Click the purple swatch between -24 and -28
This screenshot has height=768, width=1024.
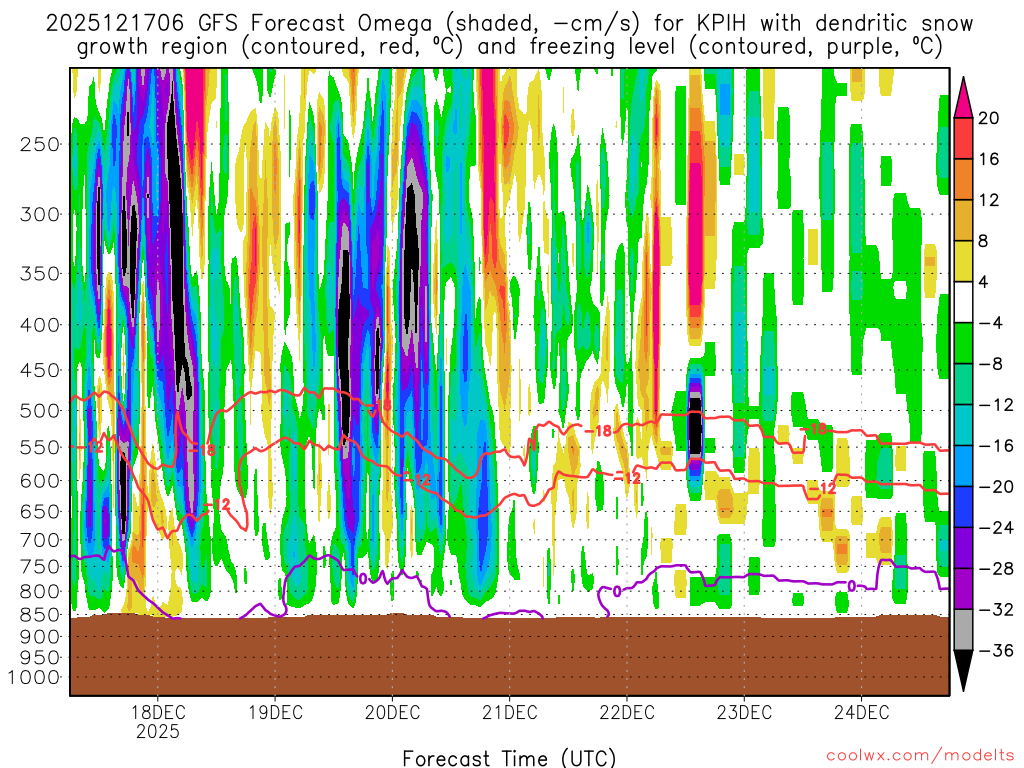point(963,548)
